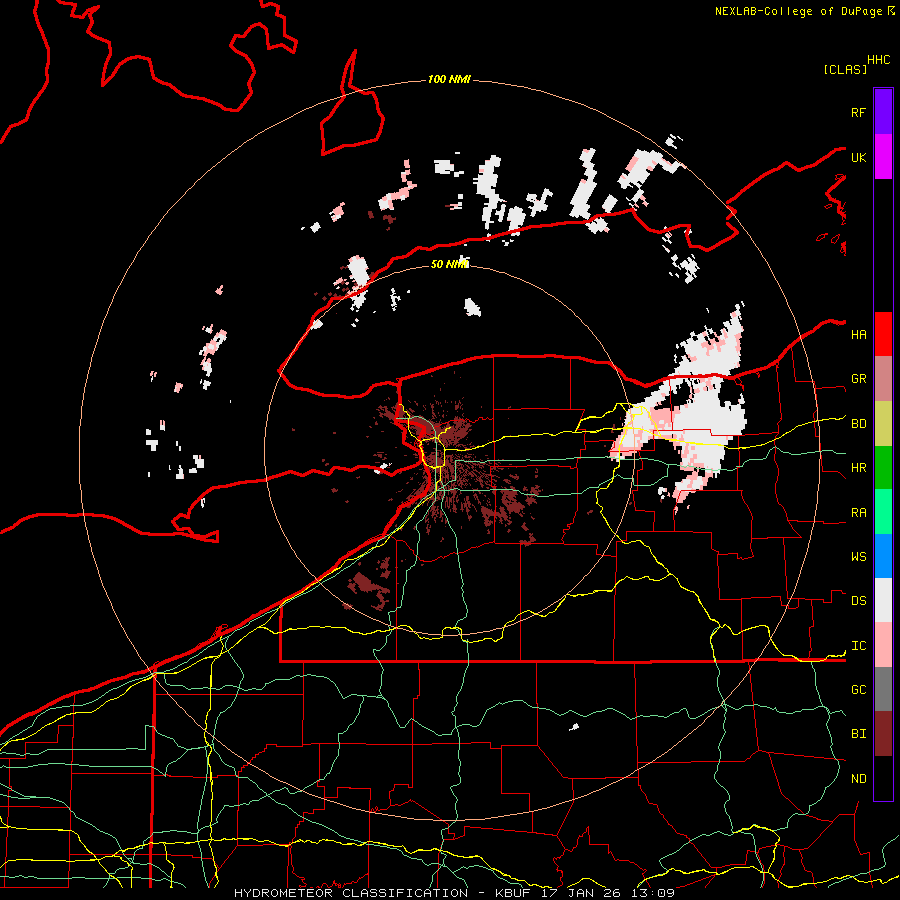This screenshot has width=900, height=900.
Task: Click the [CLAS] units label
Action: 845,69
